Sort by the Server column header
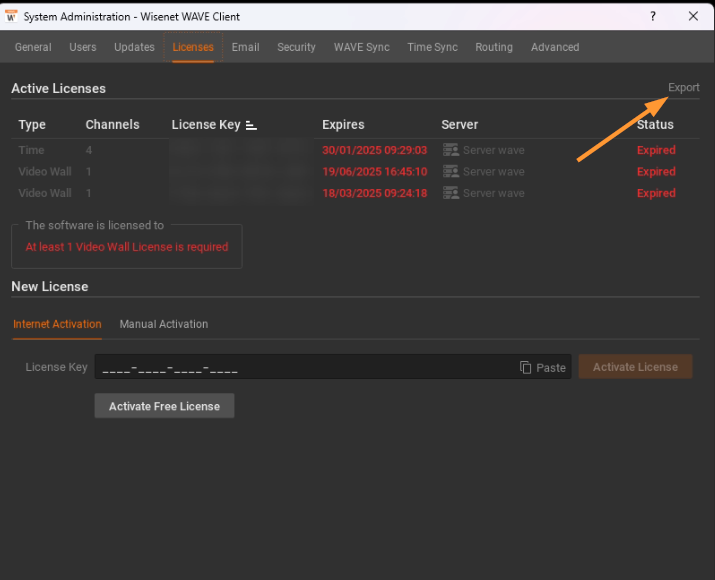The width and height of the screenshot is (715, 580). 460,124
